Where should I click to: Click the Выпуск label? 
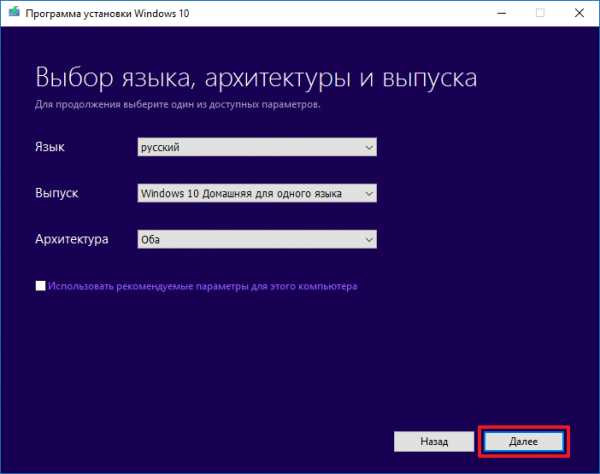(57, 193)
